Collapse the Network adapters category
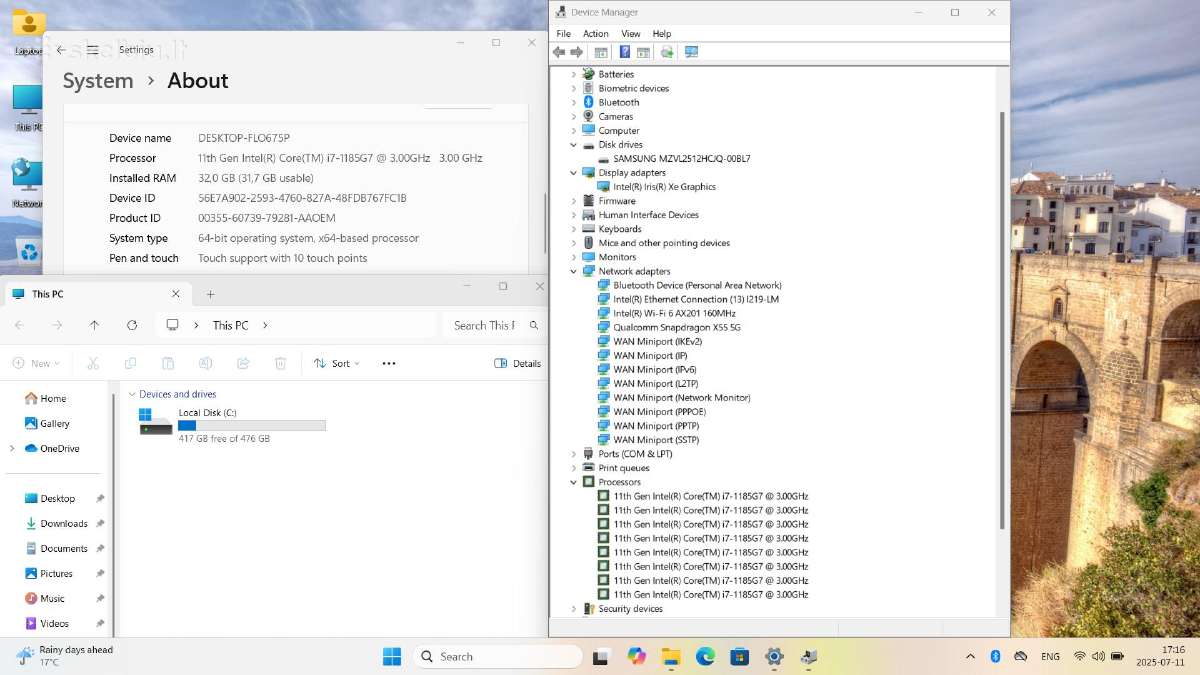1200x675 pixels. click(574, 271)
